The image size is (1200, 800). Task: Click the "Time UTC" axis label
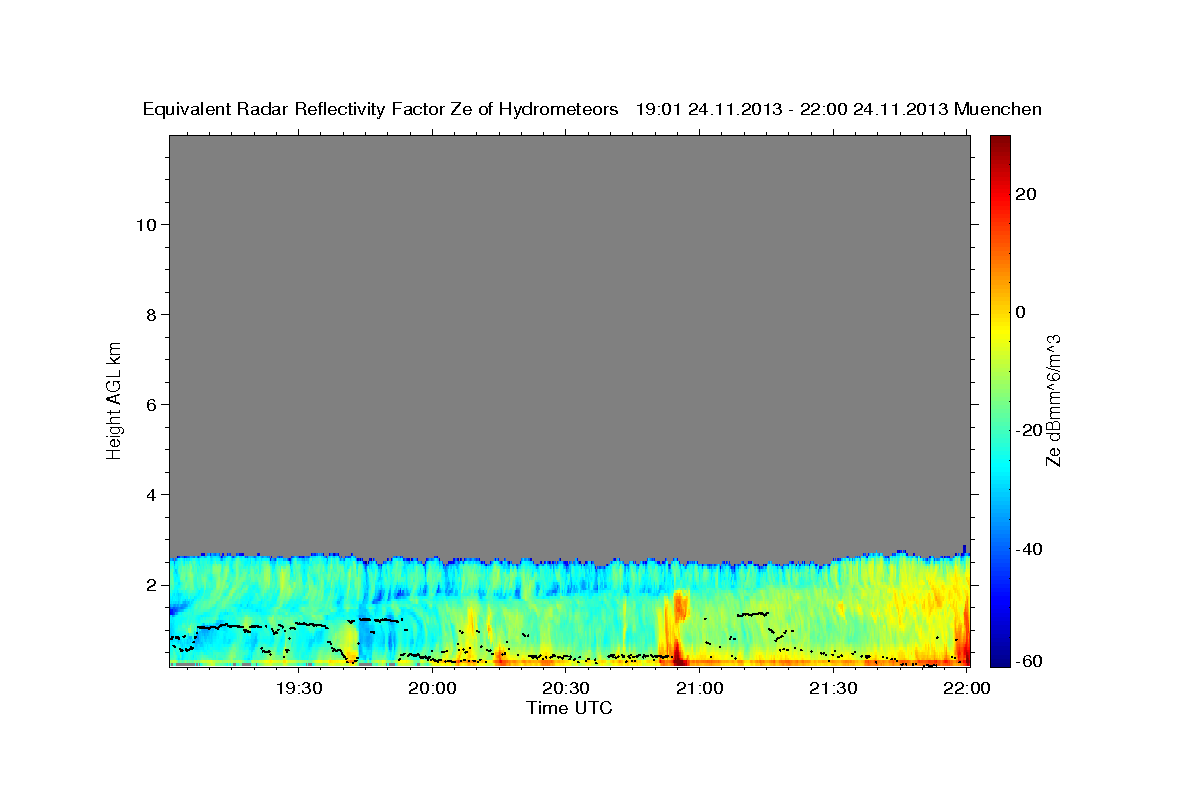569,708
